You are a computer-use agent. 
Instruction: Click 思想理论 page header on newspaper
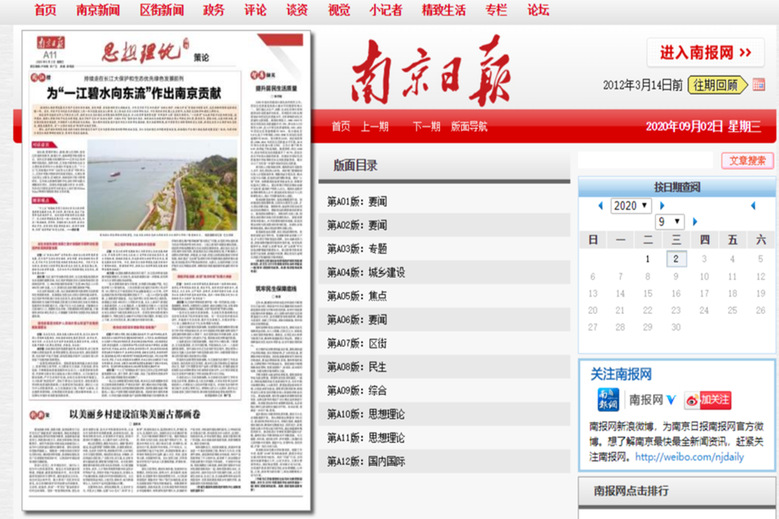[145, 51]
